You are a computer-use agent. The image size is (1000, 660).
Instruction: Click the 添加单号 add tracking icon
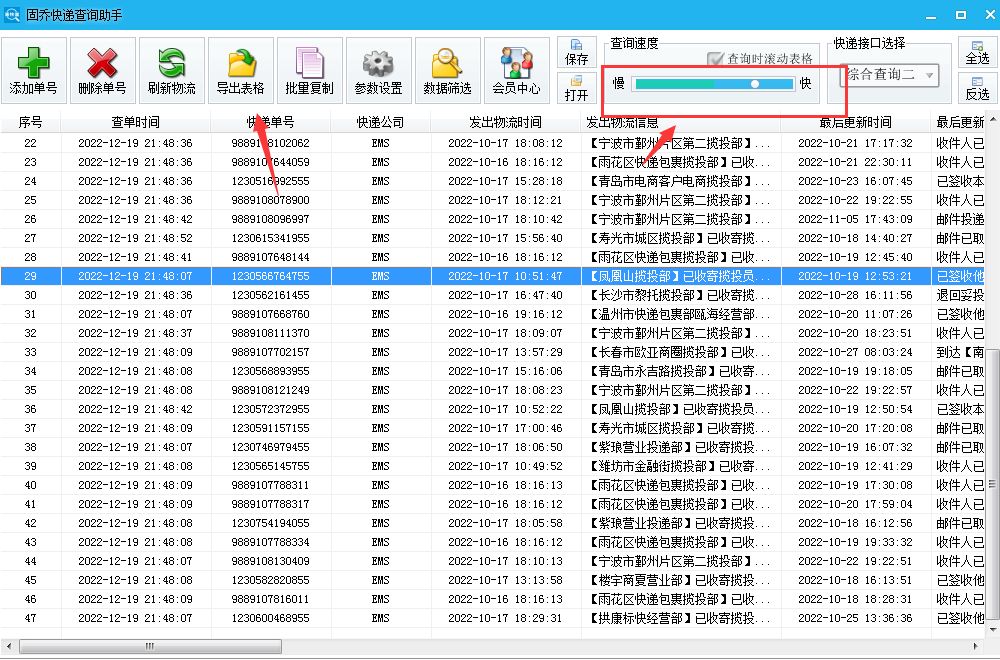point(34,69)
